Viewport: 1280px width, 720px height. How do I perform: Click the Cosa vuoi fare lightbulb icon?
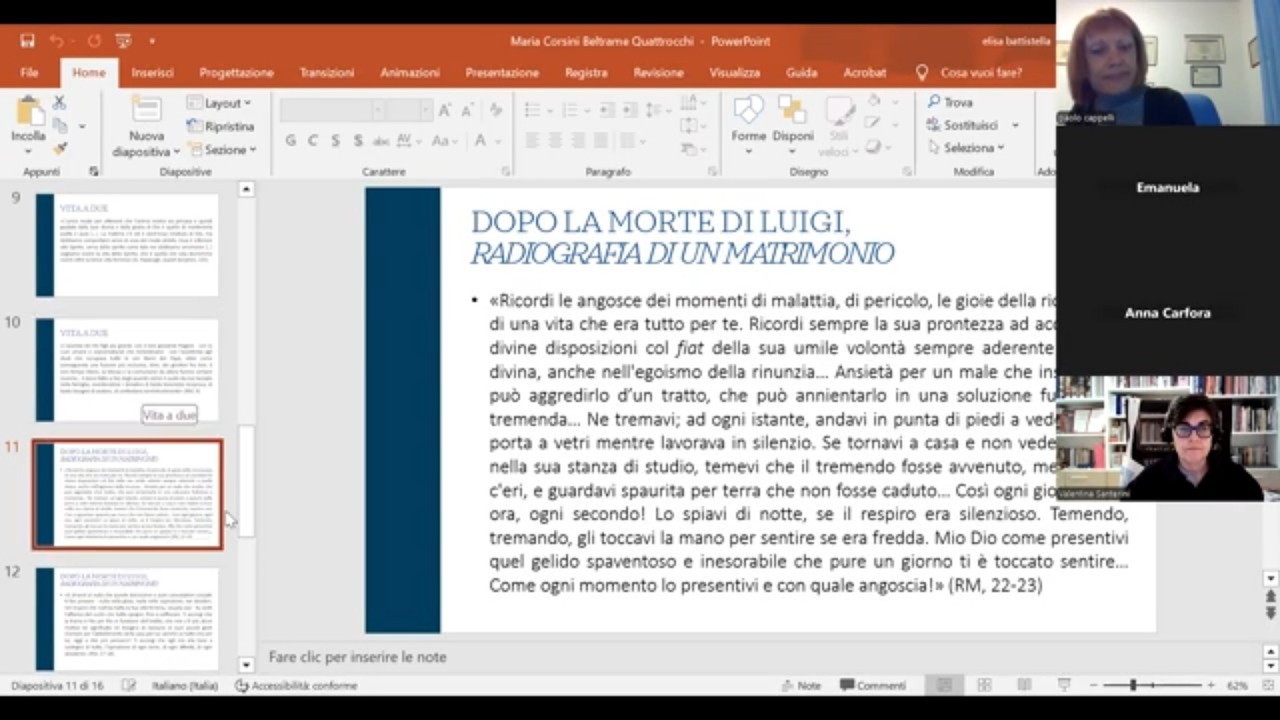(x=922, y=73)
